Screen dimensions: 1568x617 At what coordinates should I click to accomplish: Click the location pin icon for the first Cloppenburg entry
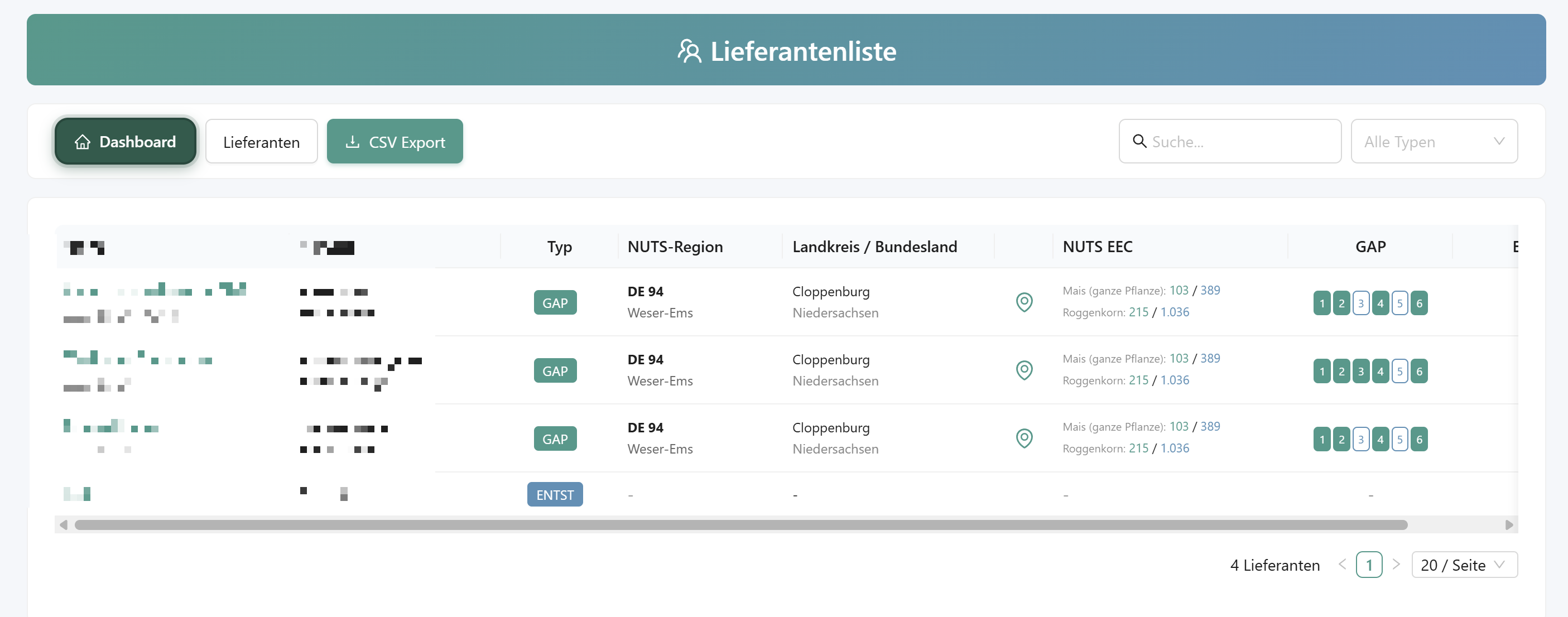point(1025,302)
